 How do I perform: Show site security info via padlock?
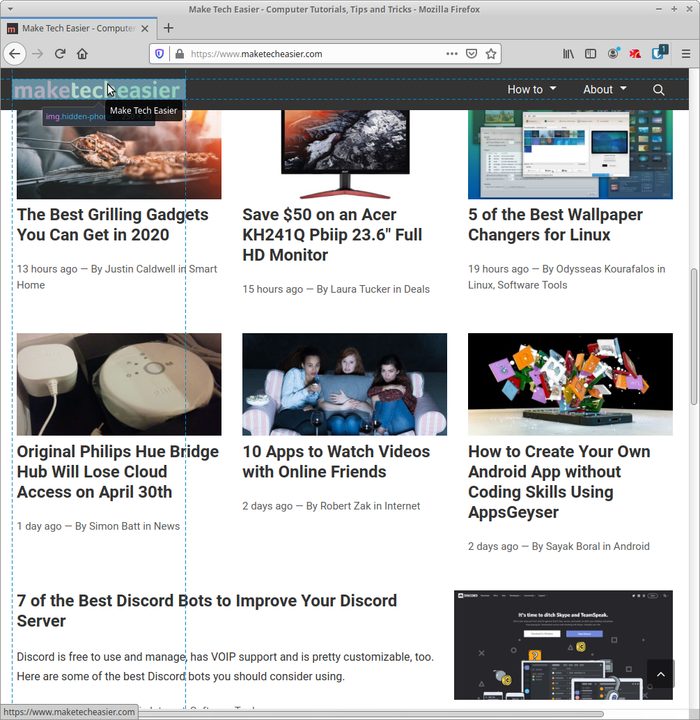(x=180, y=54)
